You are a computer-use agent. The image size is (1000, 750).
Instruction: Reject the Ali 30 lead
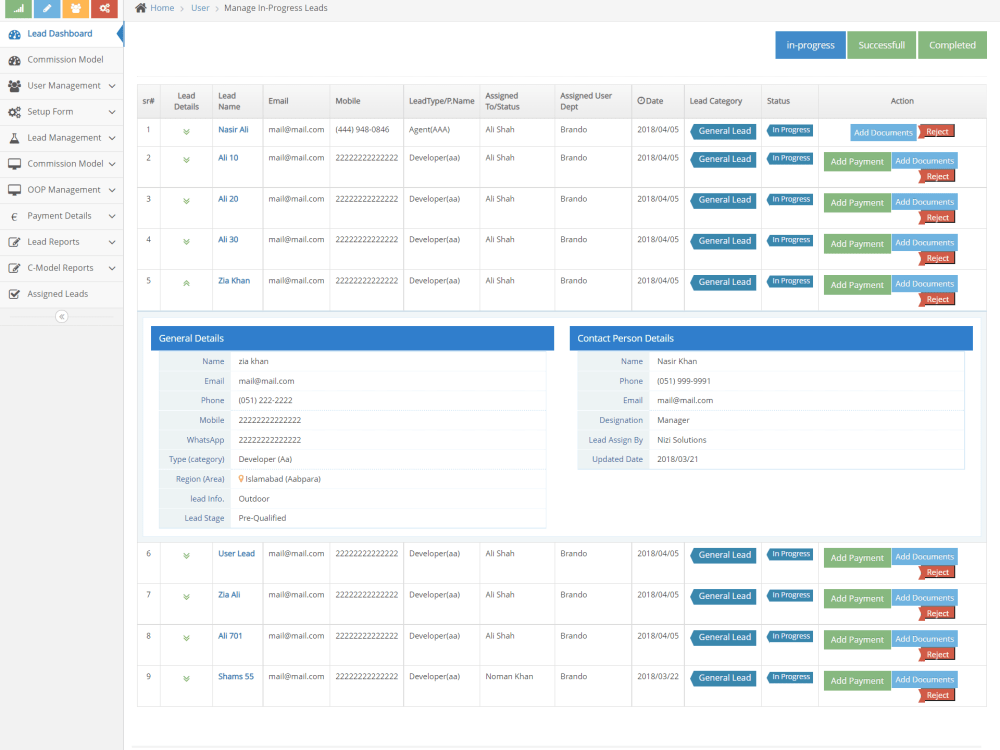click(937, 258)
